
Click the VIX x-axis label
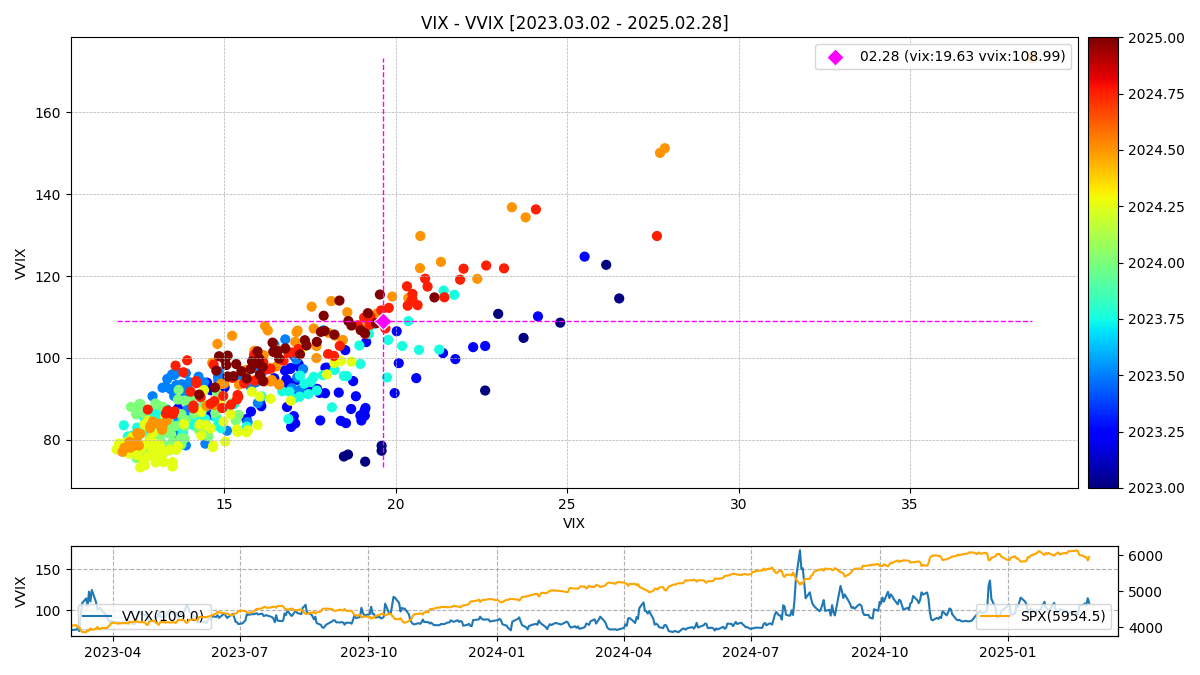[x=574, y=524]
